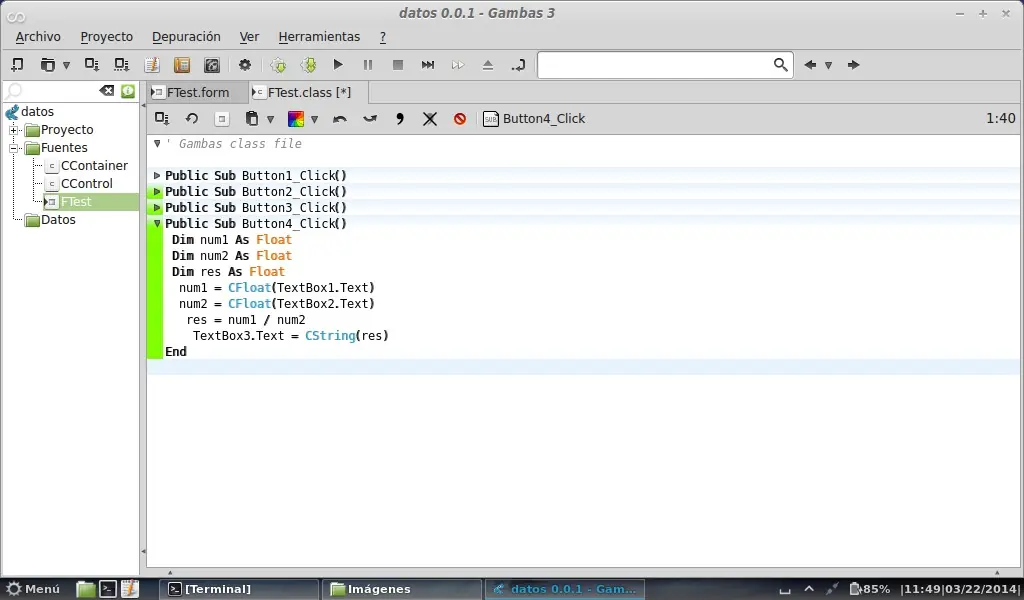Expand the Proyecto folder in the tree

point(13,130)
